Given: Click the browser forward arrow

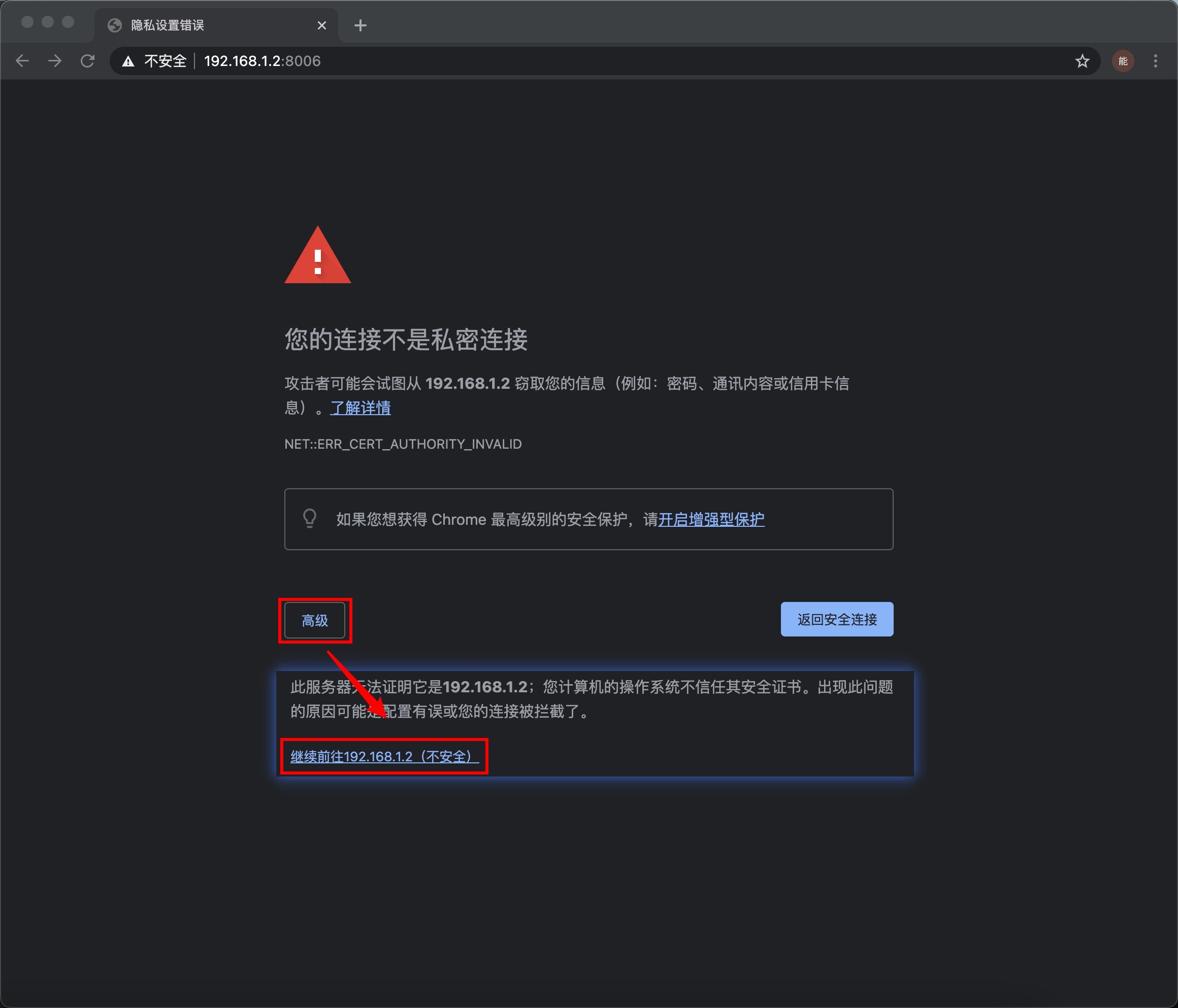Looking at the screenshot, I should [54, 61].
